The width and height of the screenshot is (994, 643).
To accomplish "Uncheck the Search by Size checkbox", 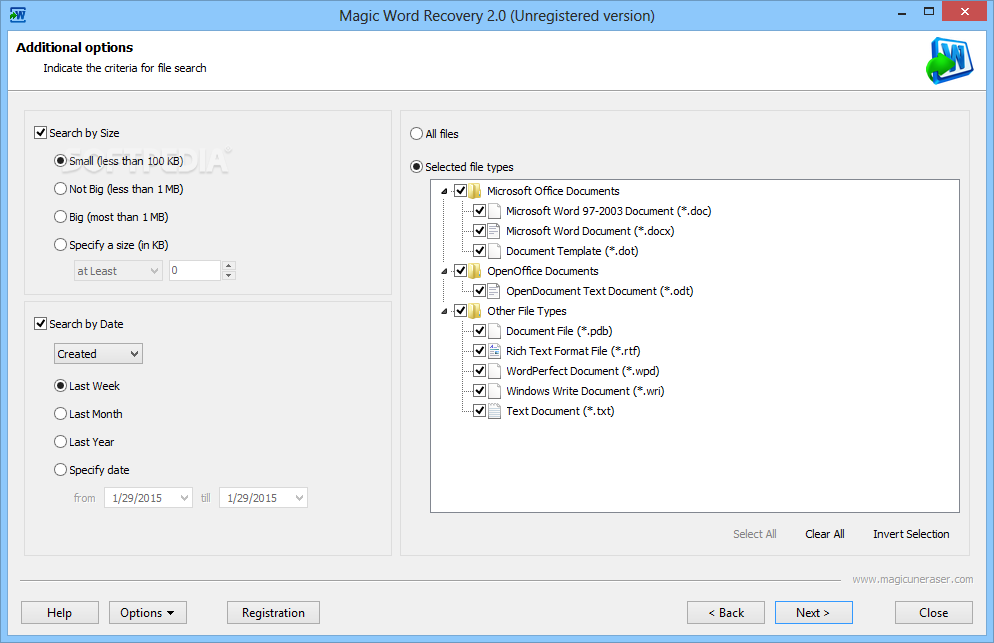I will (x=41, y=133).
